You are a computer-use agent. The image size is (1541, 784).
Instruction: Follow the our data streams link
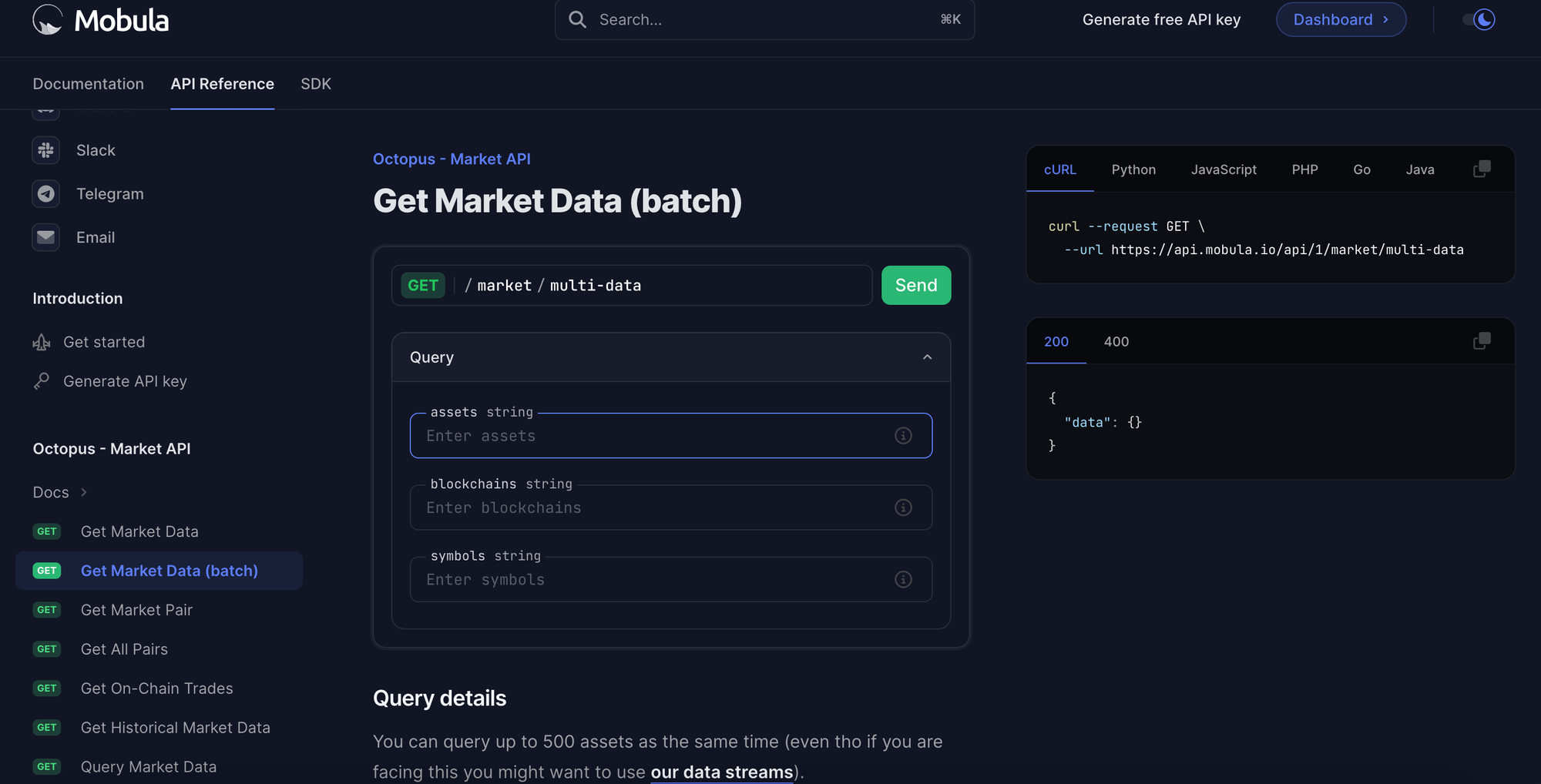(x=722, y=772)
